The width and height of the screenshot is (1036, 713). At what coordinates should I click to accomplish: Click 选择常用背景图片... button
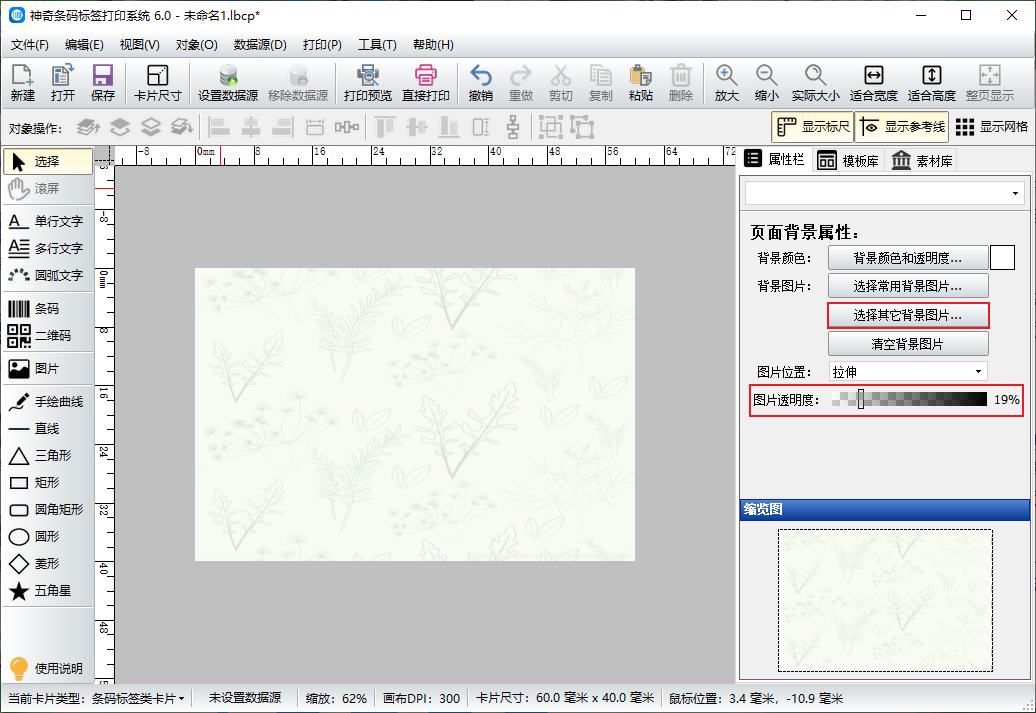click(x=908, y=286)
